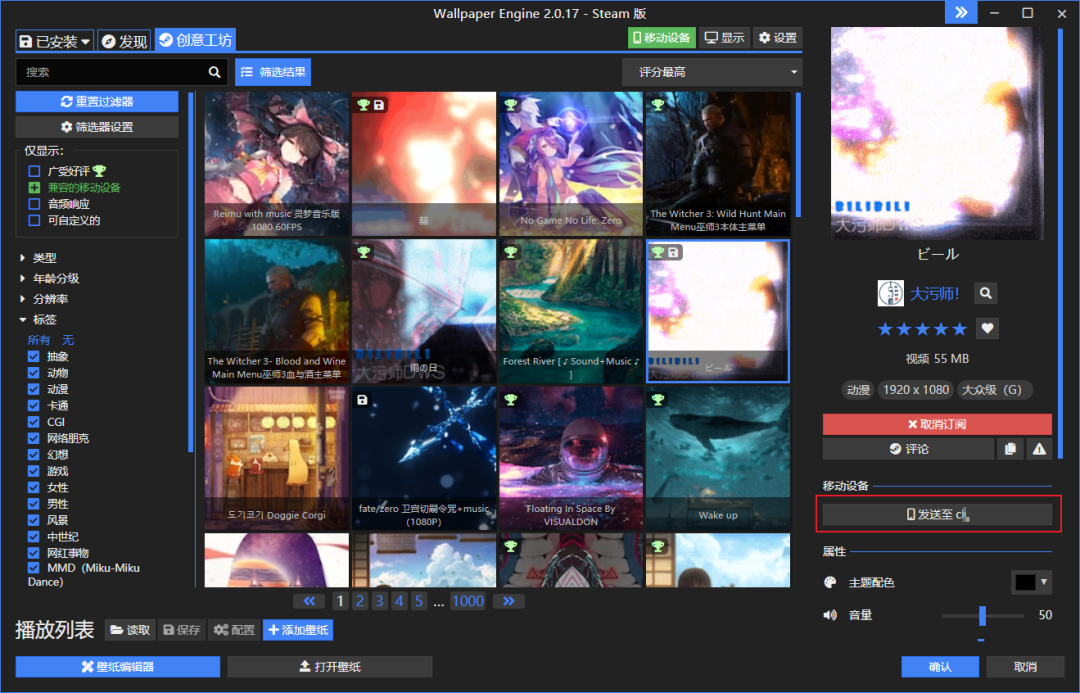1080x693 pixels.
Task: Open 主题配色 color dropdown arrow
Action: pyautogui.click(x=1044, y=582)
